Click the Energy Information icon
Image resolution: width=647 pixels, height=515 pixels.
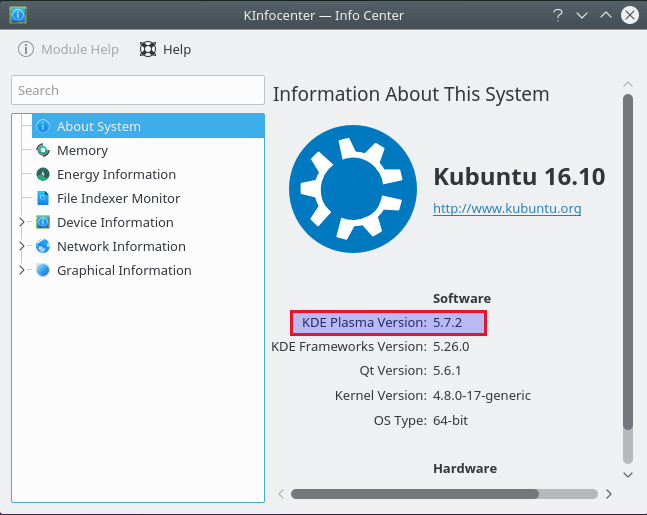click(x=43, y=174)
